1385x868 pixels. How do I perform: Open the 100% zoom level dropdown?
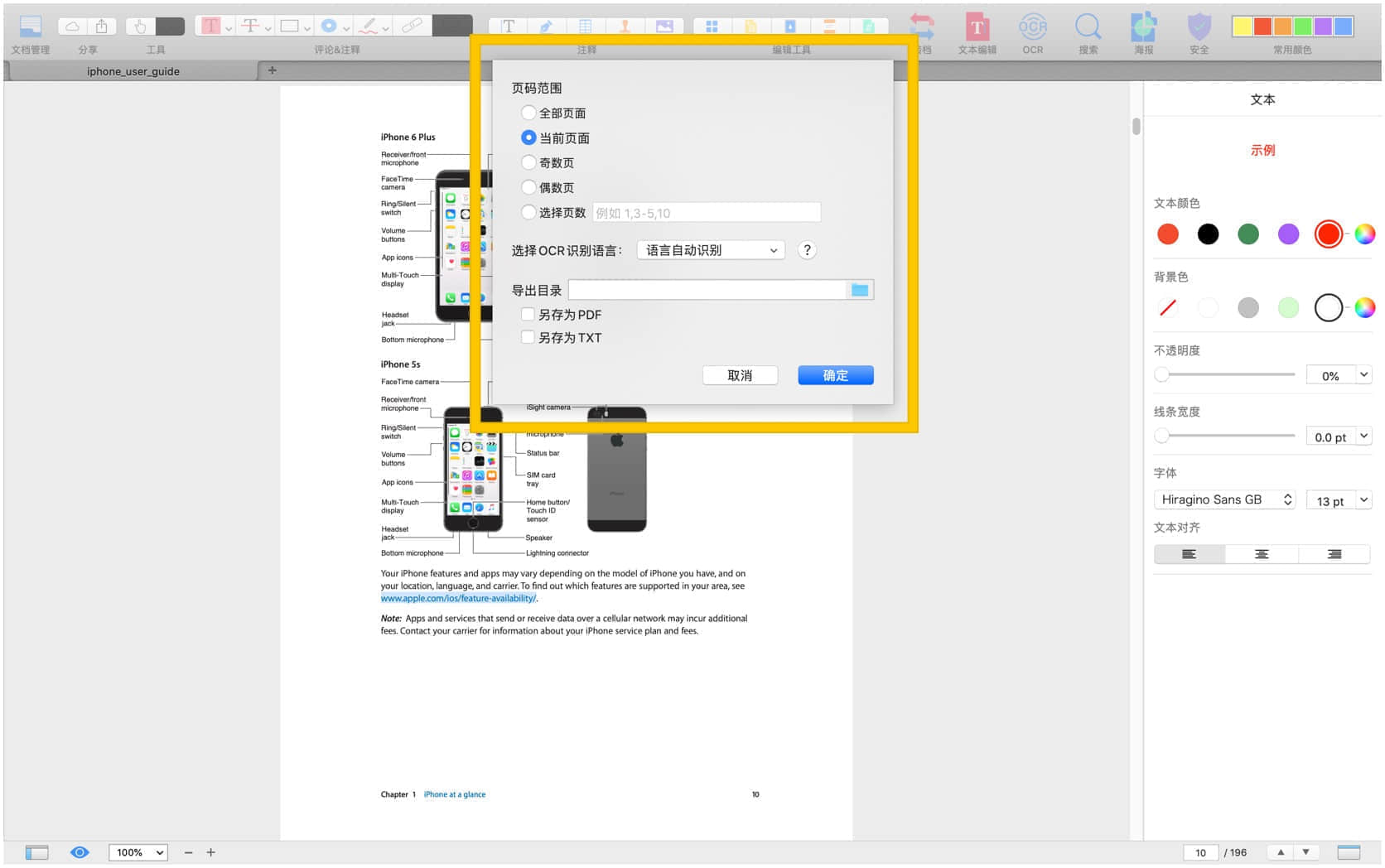[138, 852]
